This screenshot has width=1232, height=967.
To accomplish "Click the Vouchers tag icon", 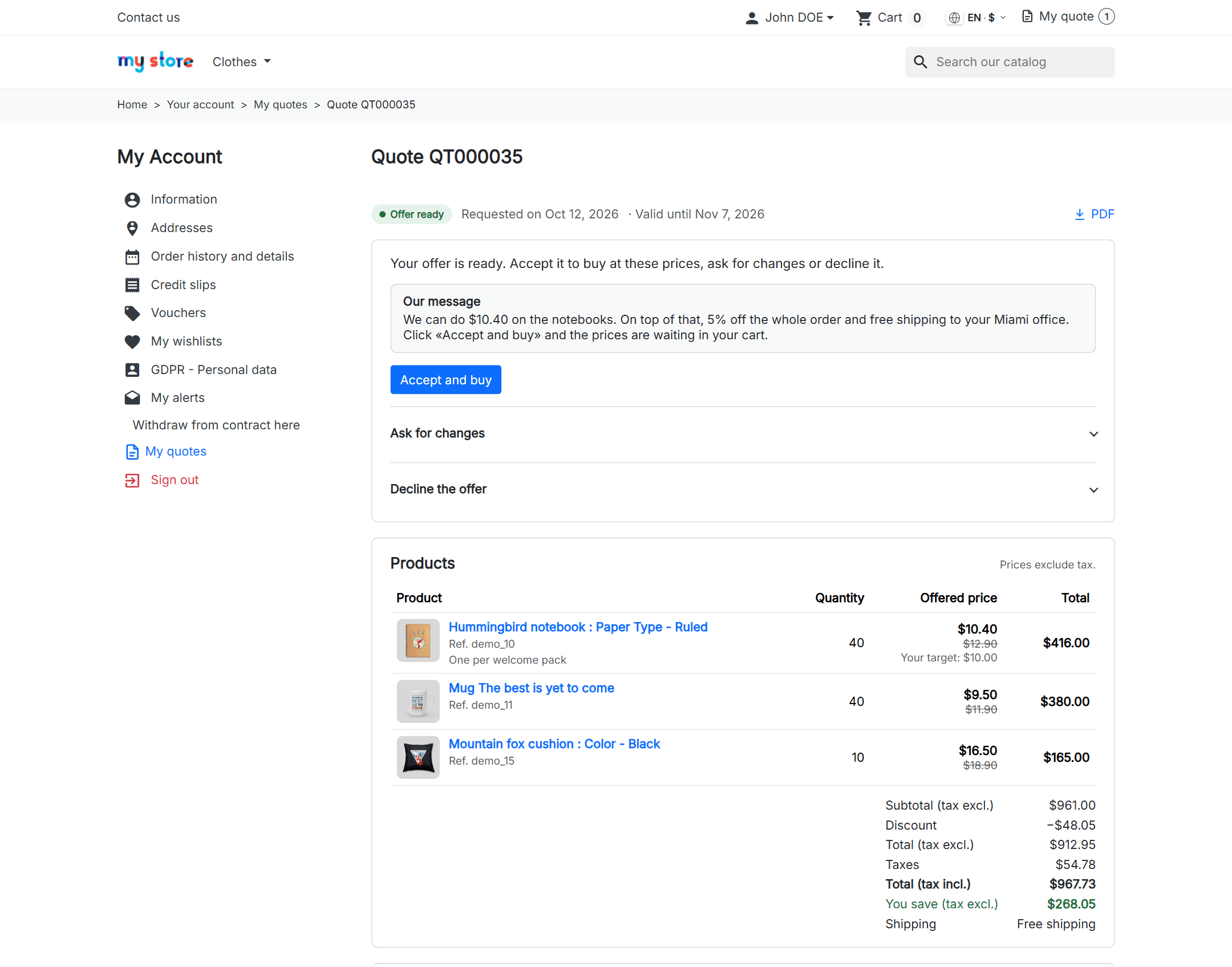I will click(x=132, y=313).
